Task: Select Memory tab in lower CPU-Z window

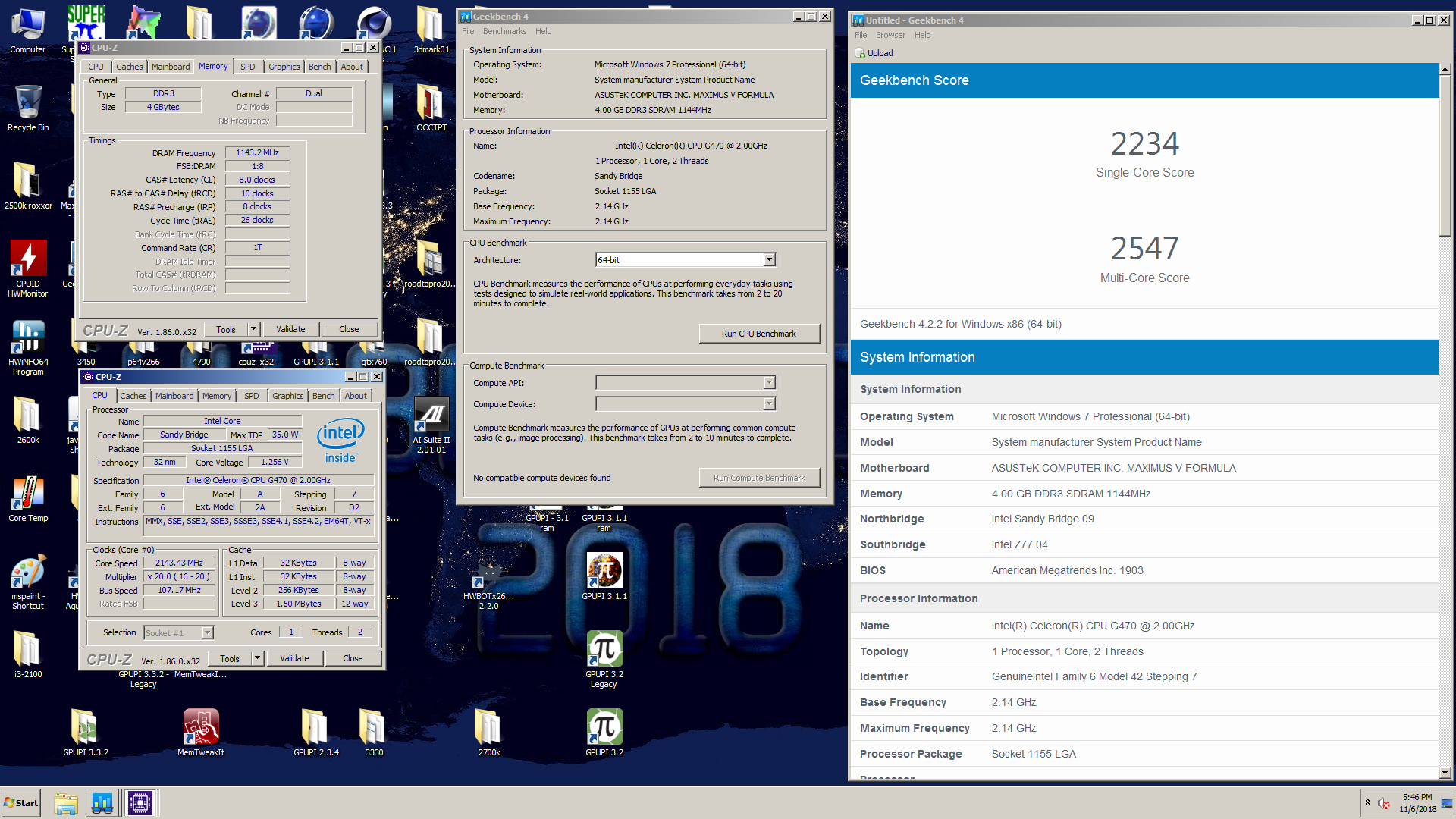Action: pos(217,396)
